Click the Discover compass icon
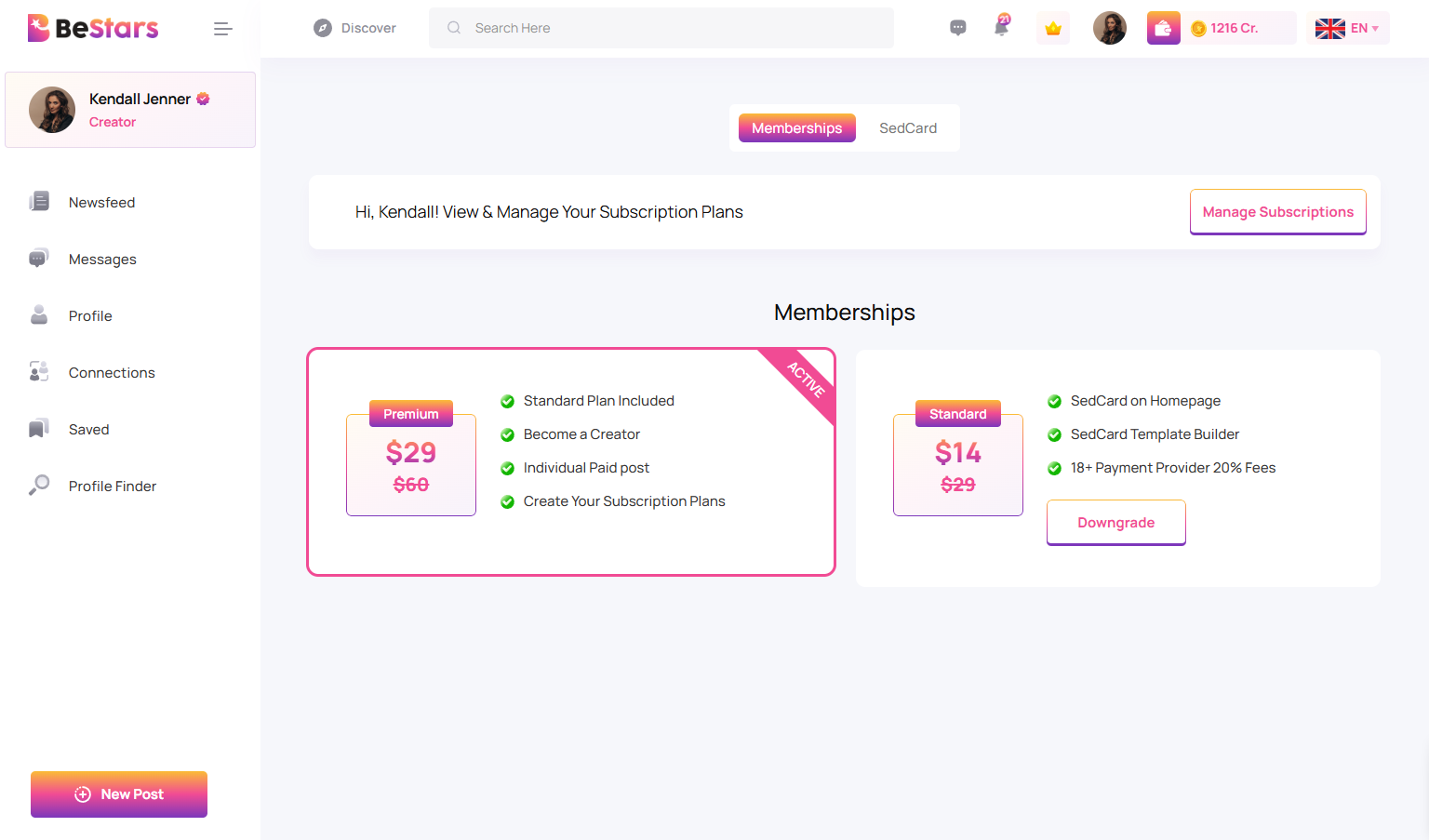The image size is (1429, 840). point(323,28)
